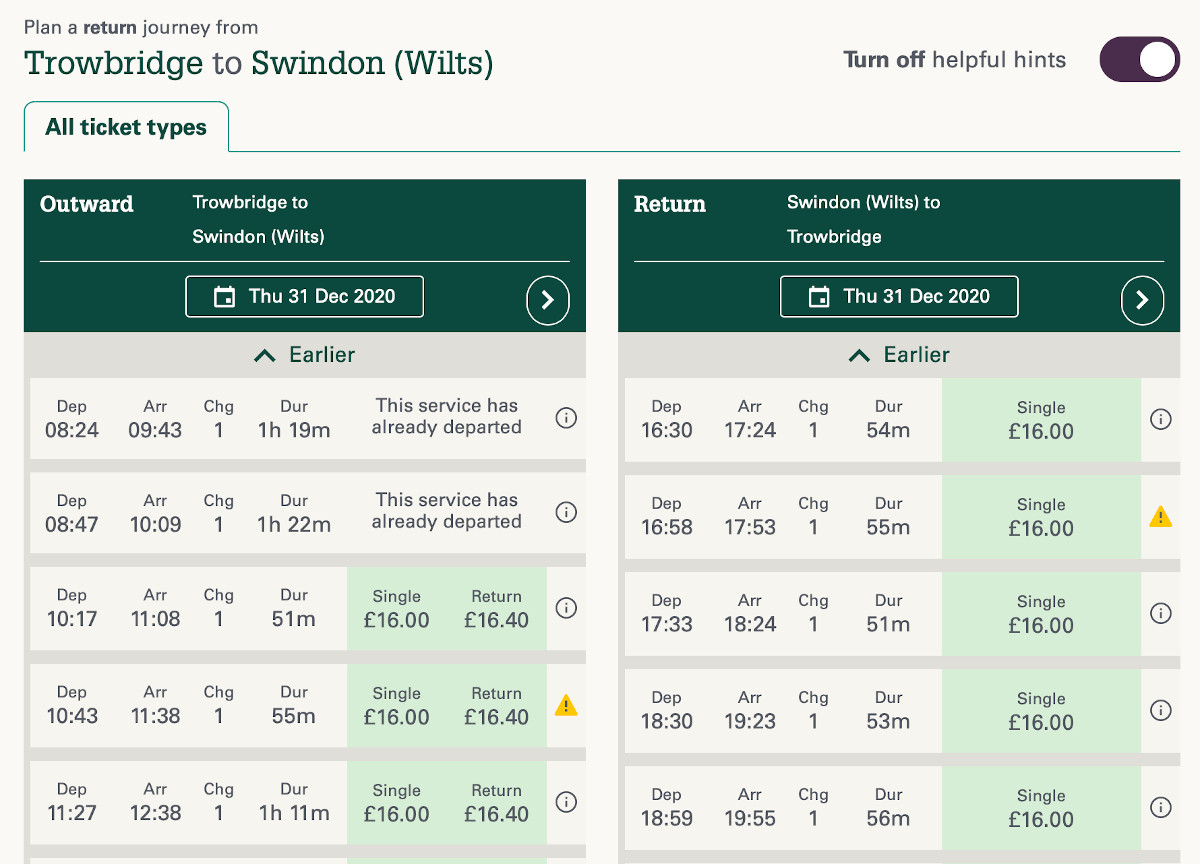Click info icon for 10:17 outward train
The width and height of the screenshot is (1200, 864).
click(566, 608)
